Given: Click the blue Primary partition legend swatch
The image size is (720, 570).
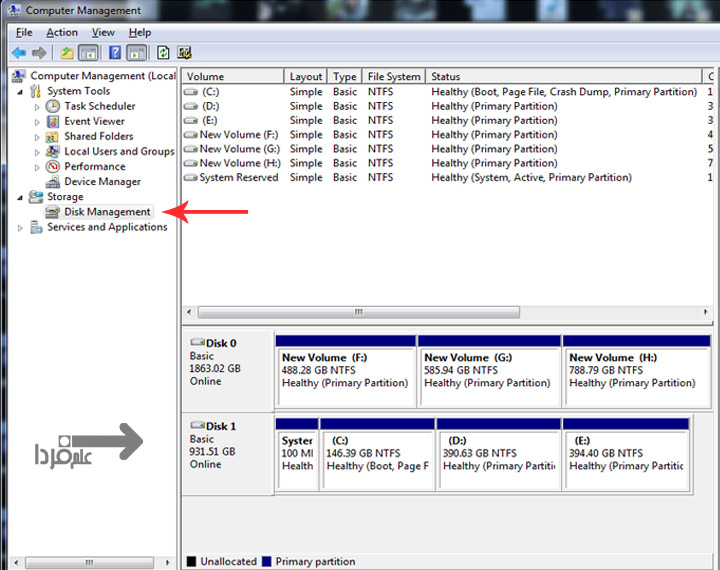Looking at the screenshot, I should click(x=267, y=562).
